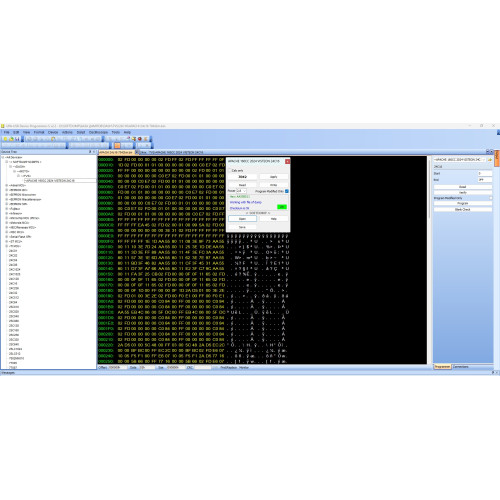Open the Tools menu

[116, 132]
